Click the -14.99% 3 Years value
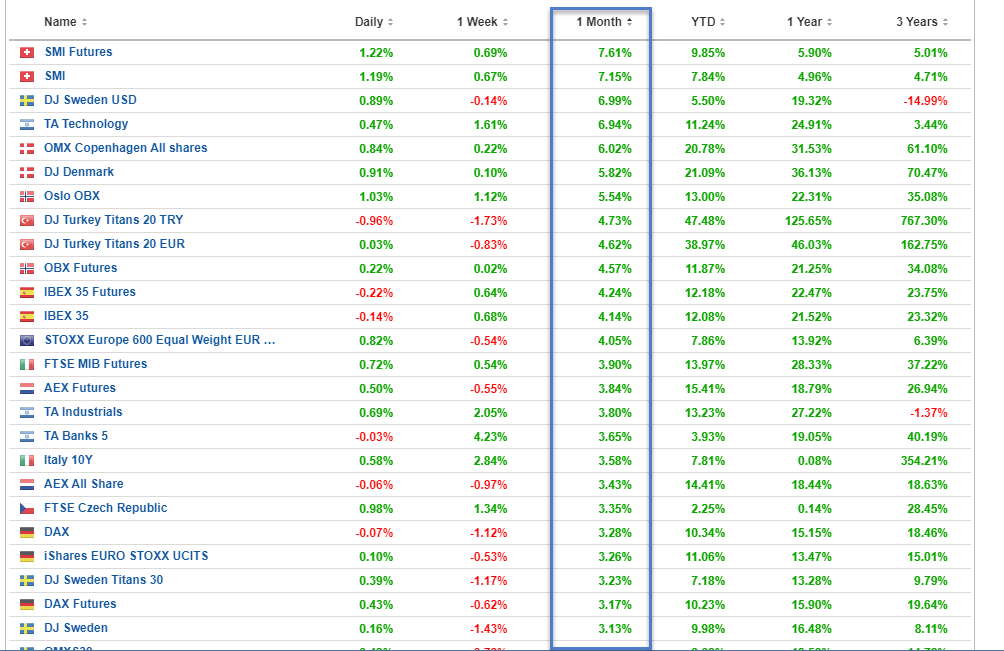1004x651 pixels. point(925,100)
